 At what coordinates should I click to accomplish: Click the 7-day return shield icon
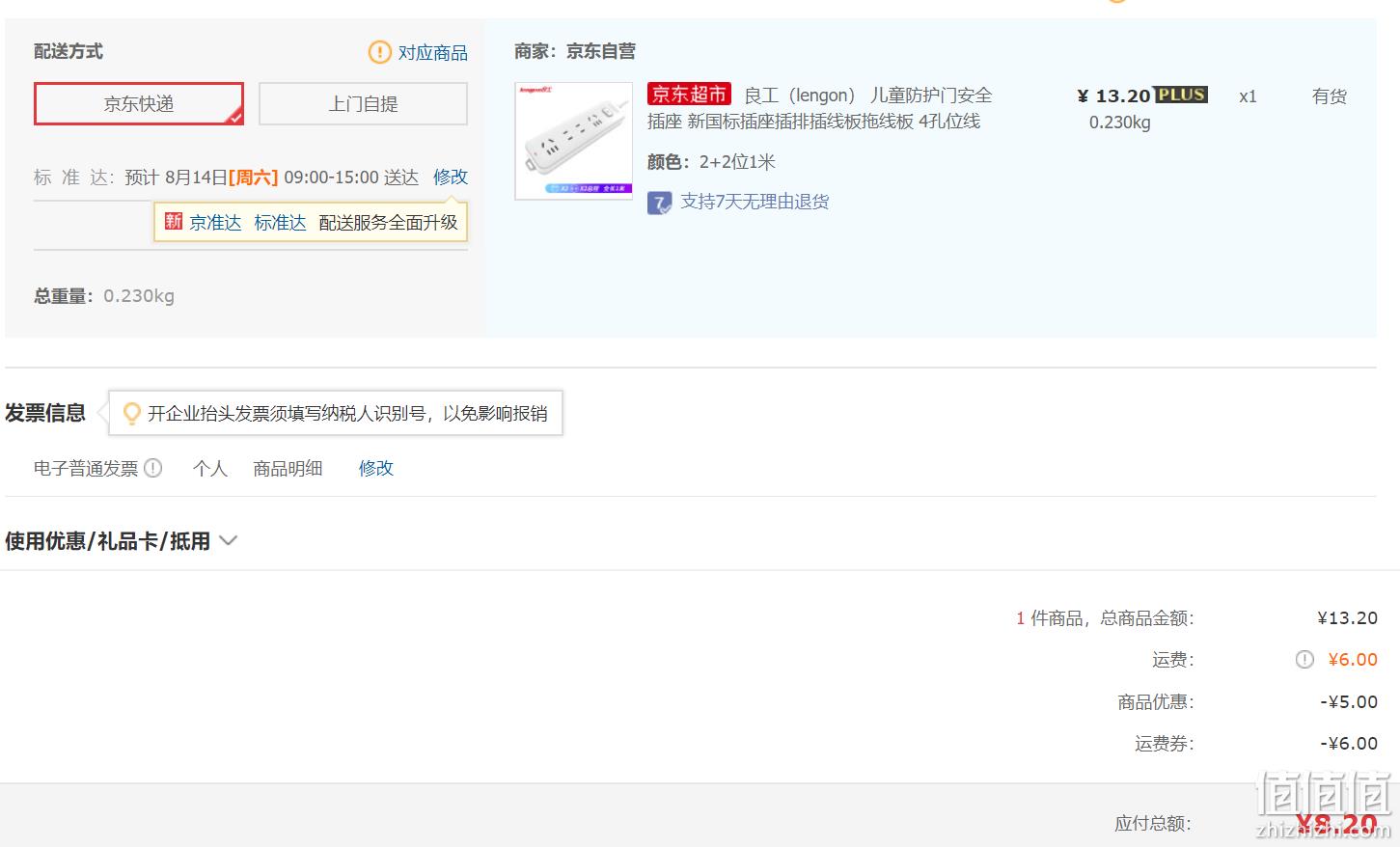[x=659, y=203]
